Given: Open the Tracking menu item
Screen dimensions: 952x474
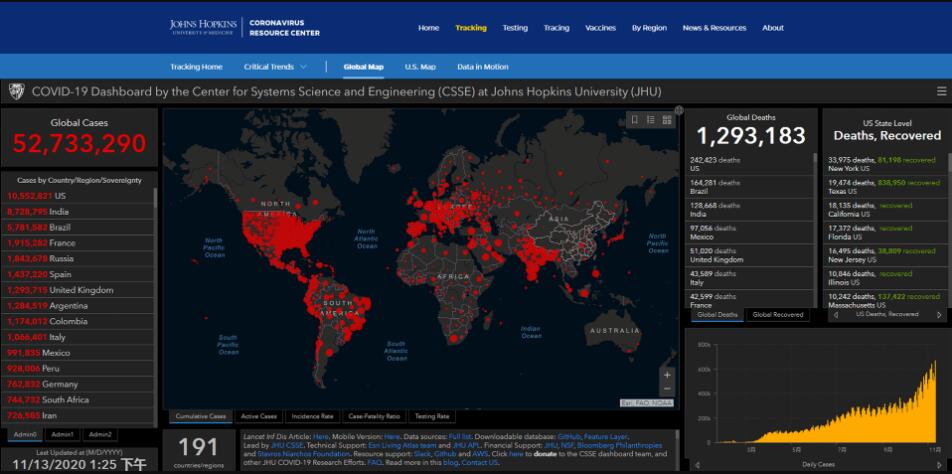Looking at the screenshot, I should (x=471, y=28).
